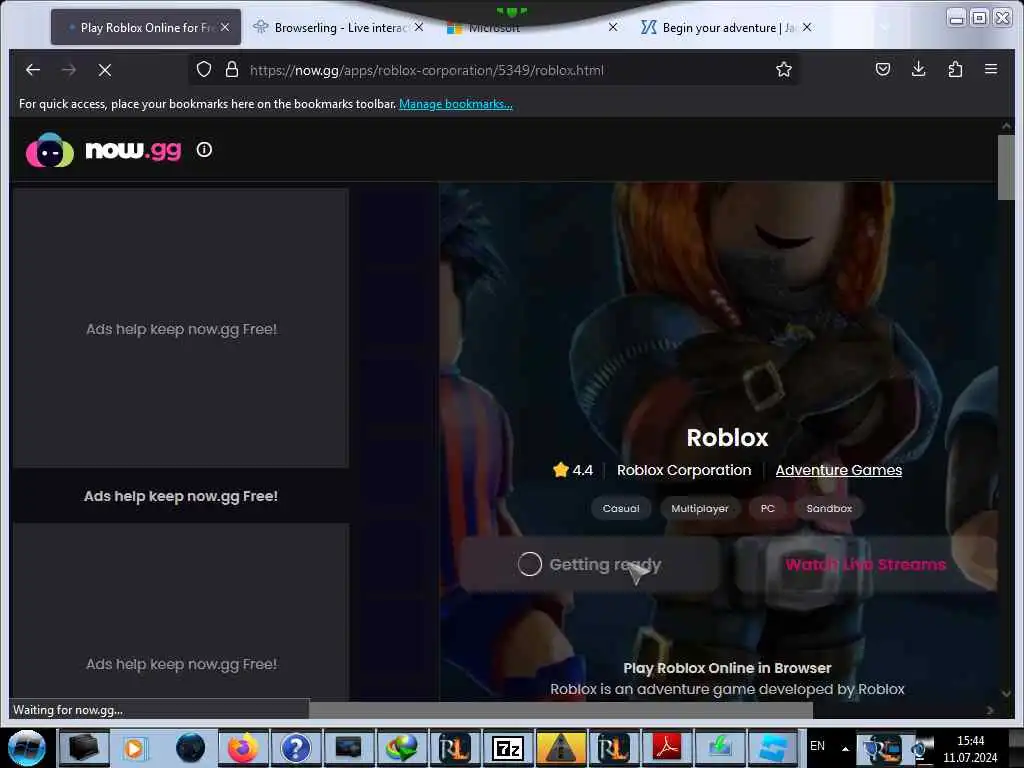
Task: Click the horizontal scrollbar right arrow
Action: (x=990, y=710)
